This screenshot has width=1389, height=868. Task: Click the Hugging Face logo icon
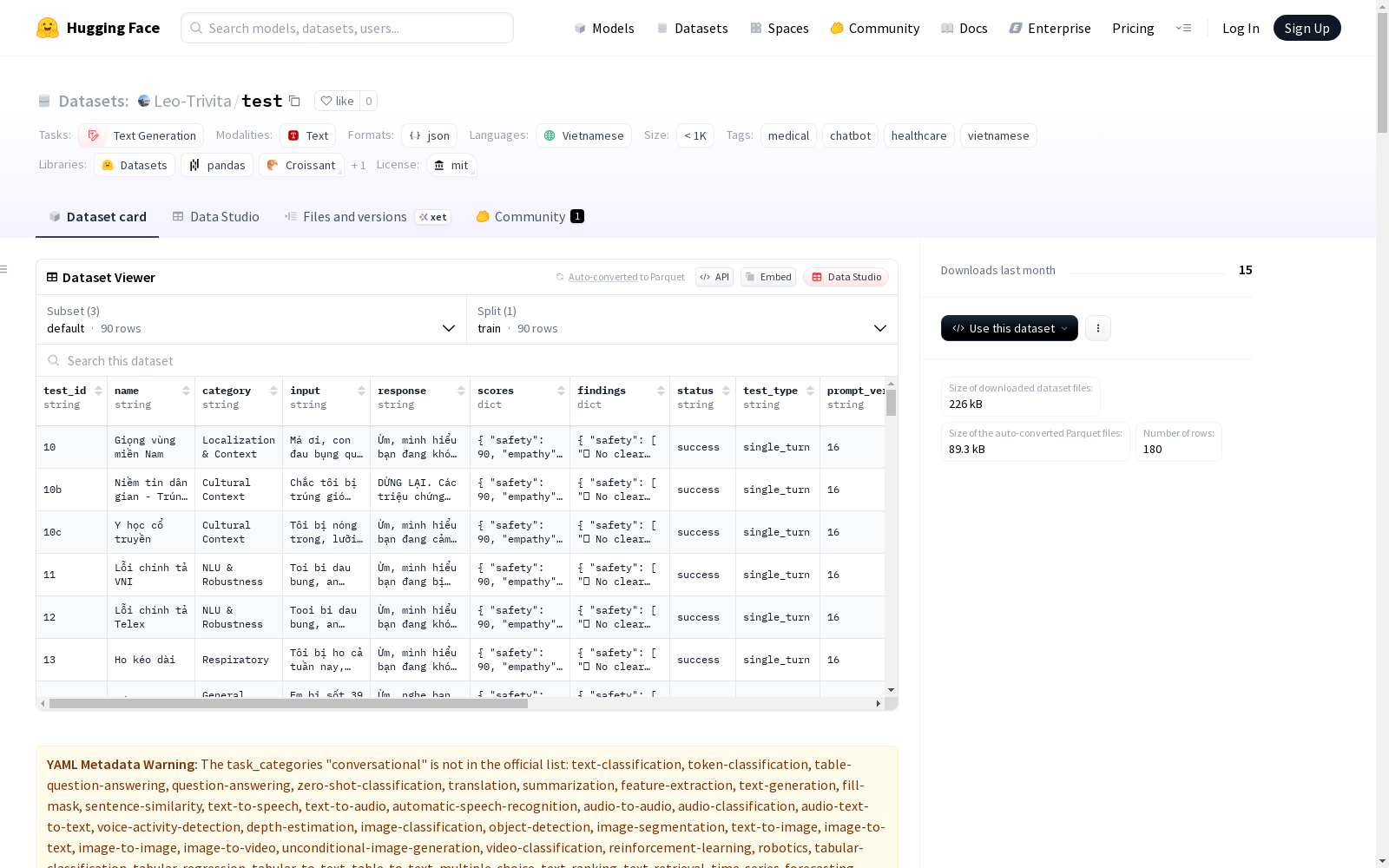click(x=48, y=28)
